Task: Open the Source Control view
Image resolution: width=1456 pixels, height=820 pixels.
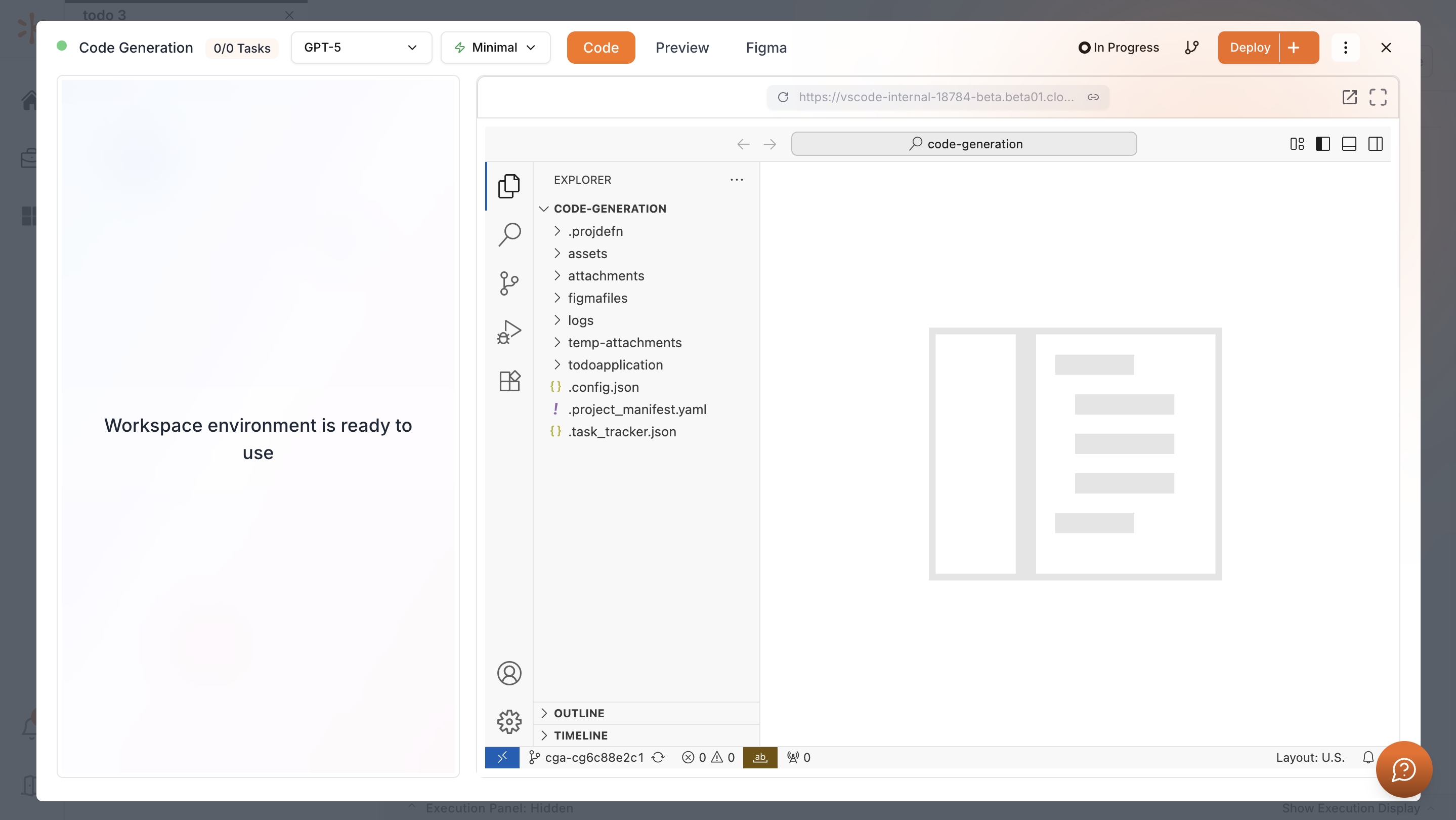Action: pos(509,283)
